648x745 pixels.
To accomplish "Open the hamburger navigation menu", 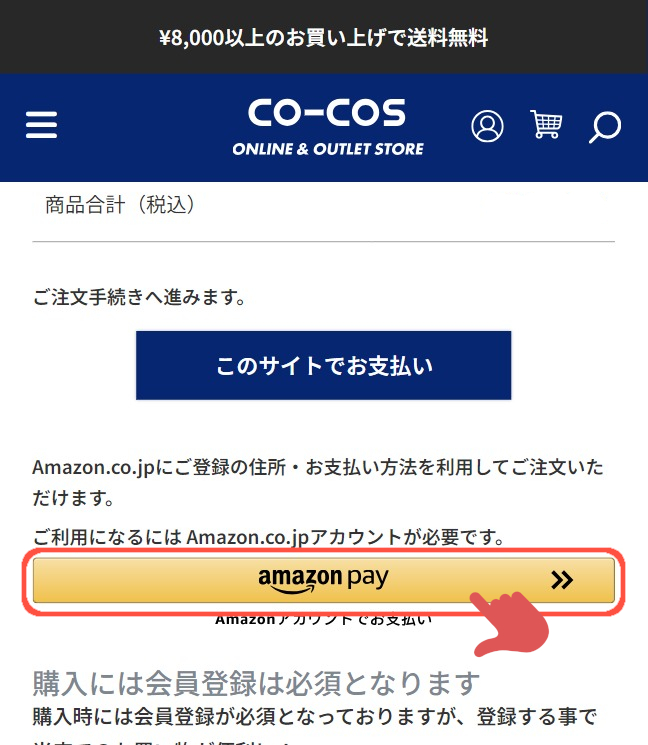I will point(41,125).
